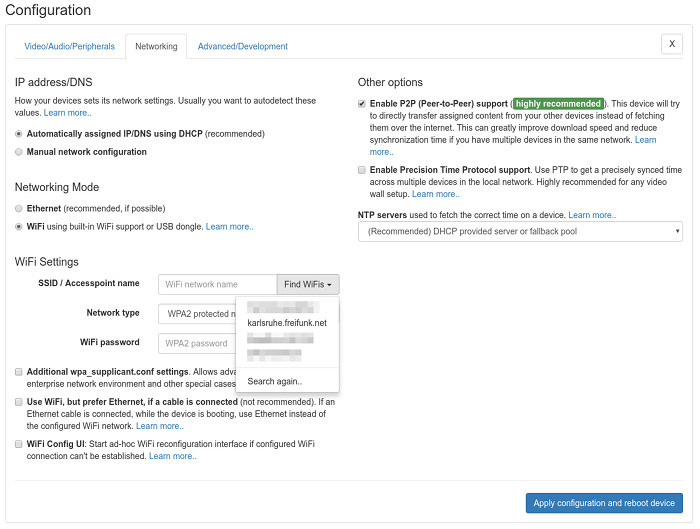Enable Precision Time Protocol support
Image resolution: width=700 pixels, height=529 pixels.
click(x=362, y=171)
